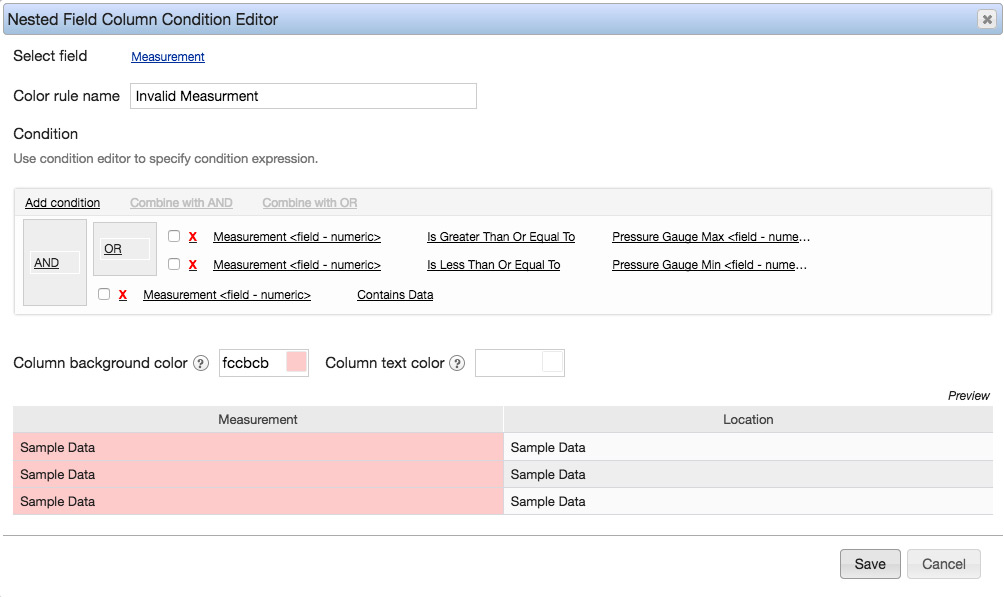Save the color rule

click(x=869, y=563)
